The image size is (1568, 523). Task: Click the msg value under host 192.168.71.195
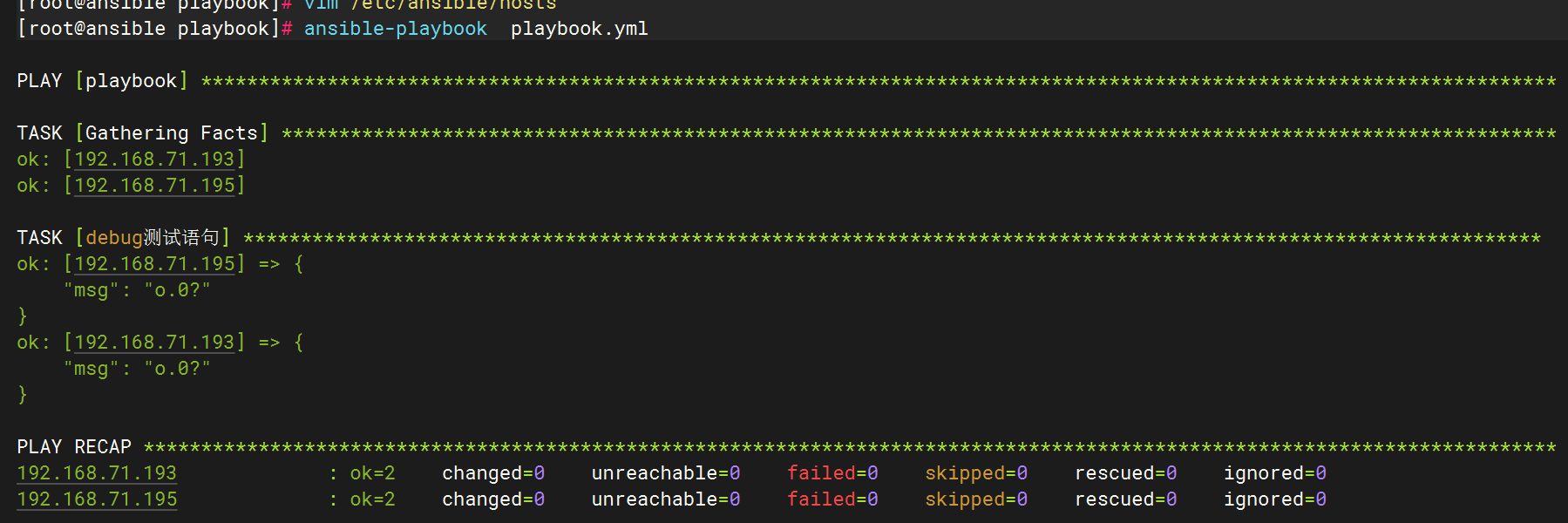[177, 290]
